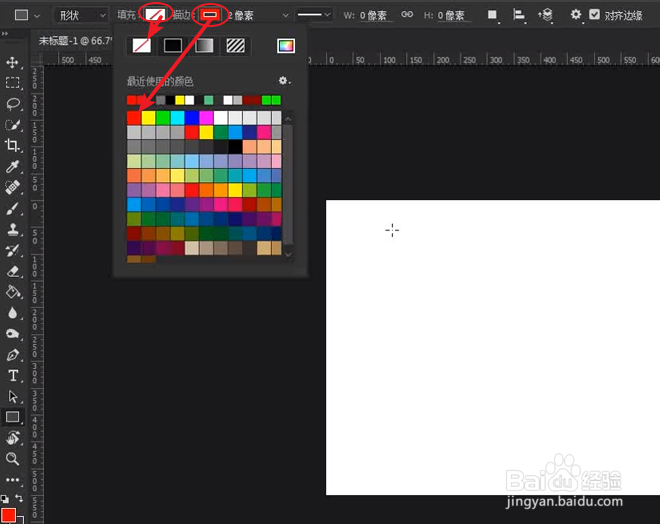
Task: Select the Horizontal Type tool
Action: point(12,375)
